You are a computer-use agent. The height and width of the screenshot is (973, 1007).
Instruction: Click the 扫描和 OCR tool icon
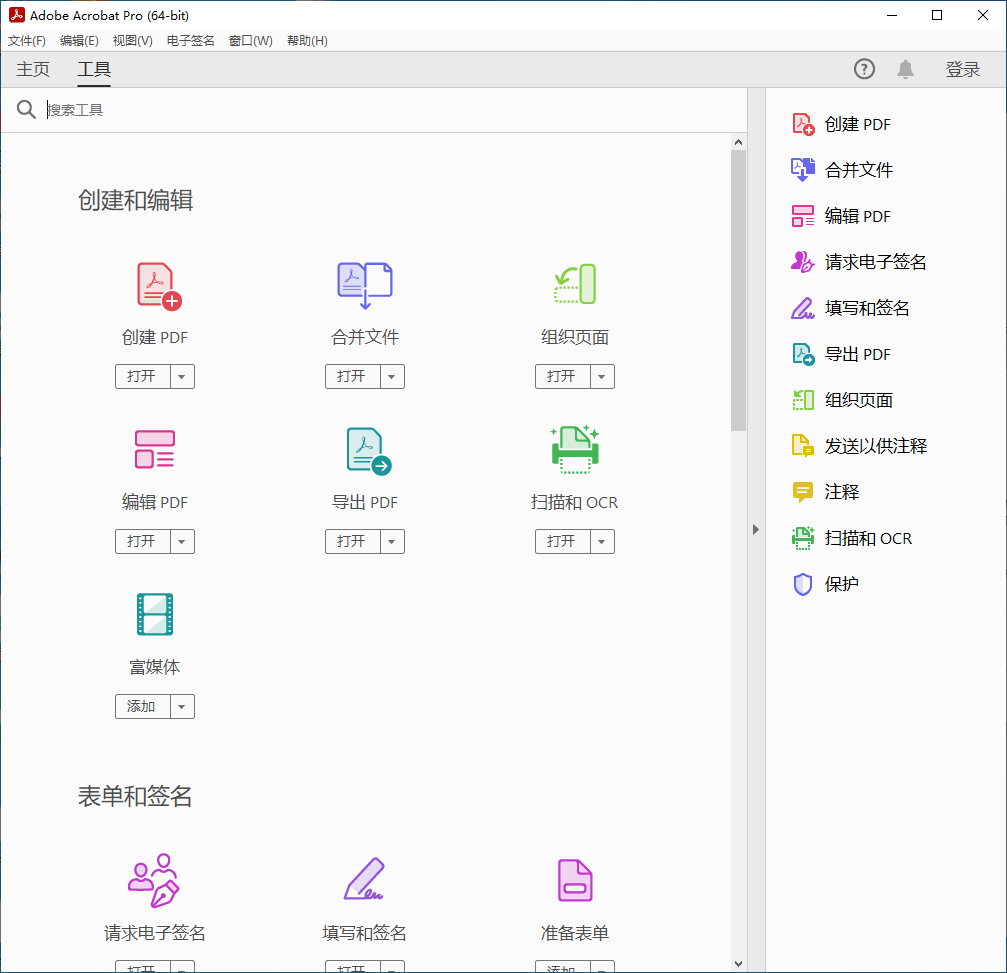[575, 449]
